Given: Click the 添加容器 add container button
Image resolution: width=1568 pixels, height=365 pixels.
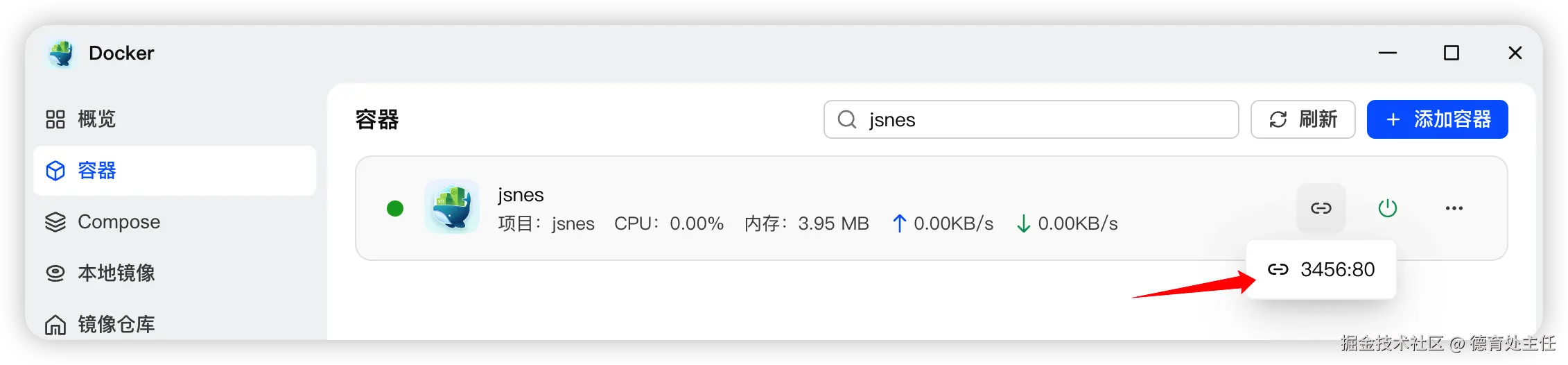Looking at the screenshot, I should coord(1437,119).
